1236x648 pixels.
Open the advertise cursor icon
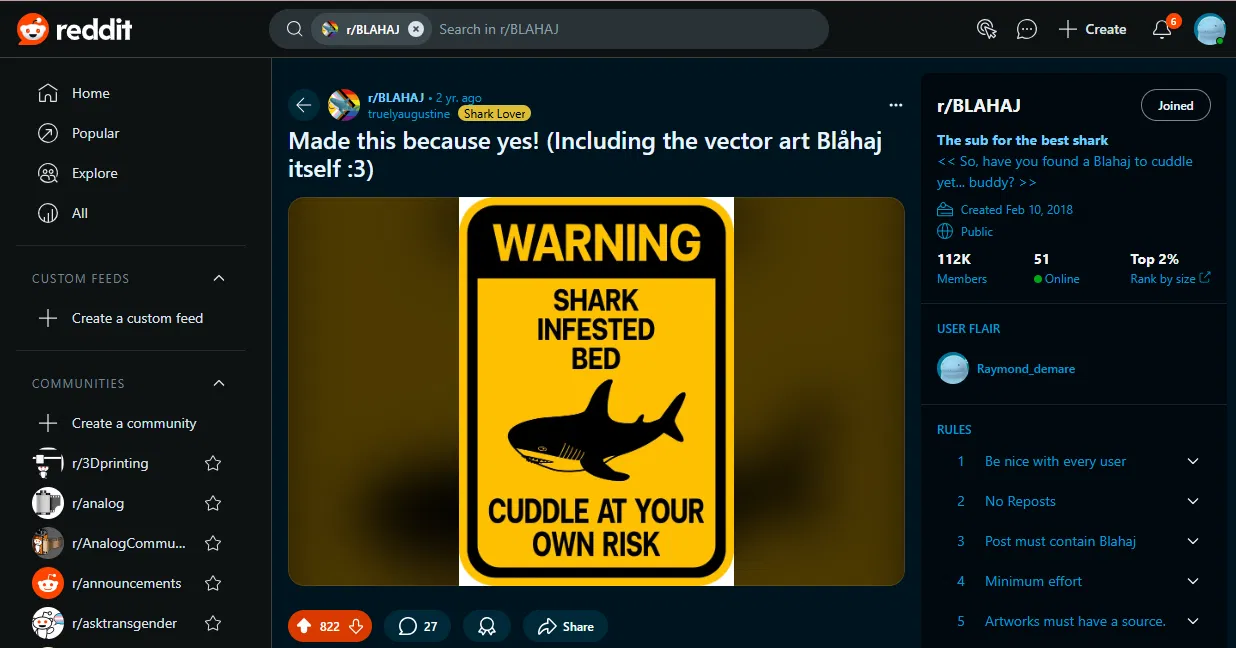(987, 29)
